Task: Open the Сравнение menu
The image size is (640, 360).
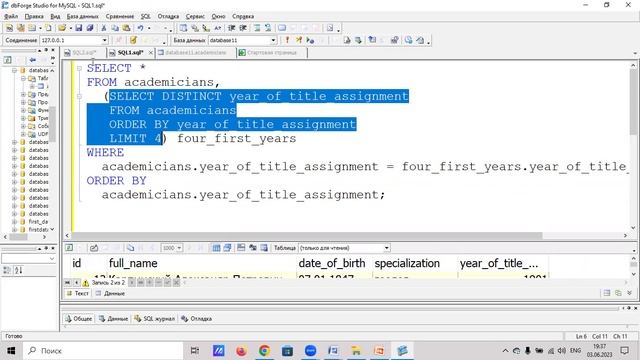Action: (120, 16)
